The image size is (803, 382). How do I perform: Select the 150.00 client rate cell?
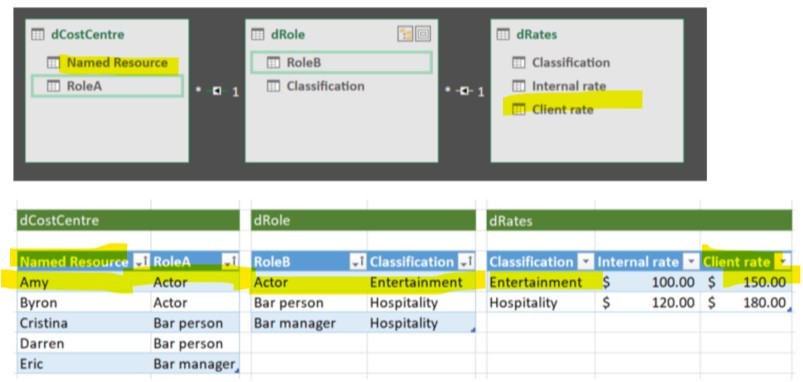pos(746,282)
